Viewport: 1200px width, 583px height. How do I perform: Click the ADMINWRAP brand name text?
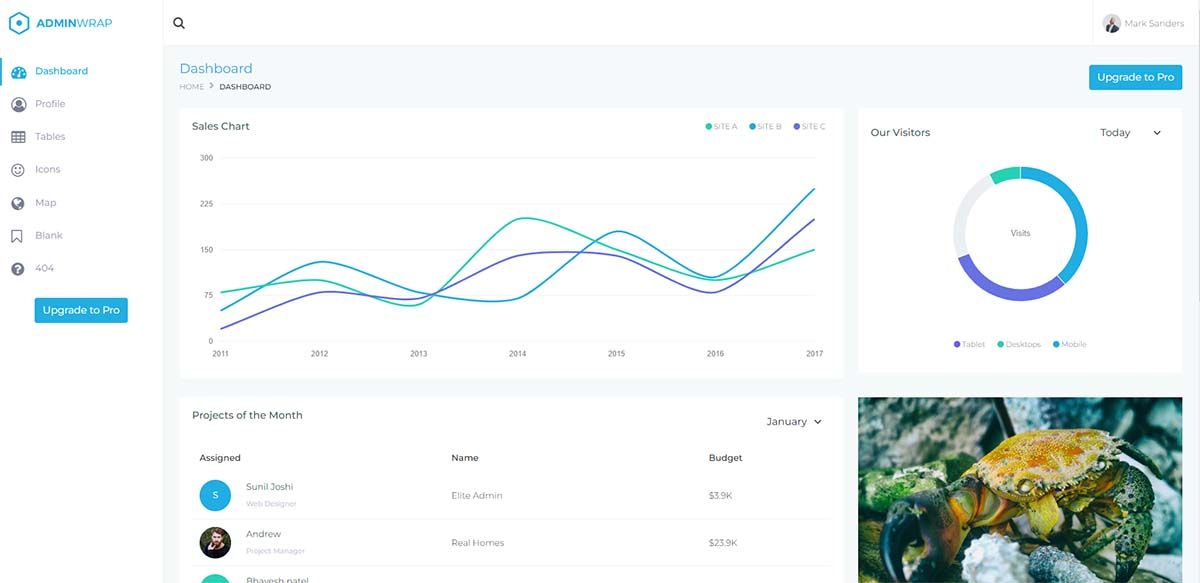click(x=74, y=23)
